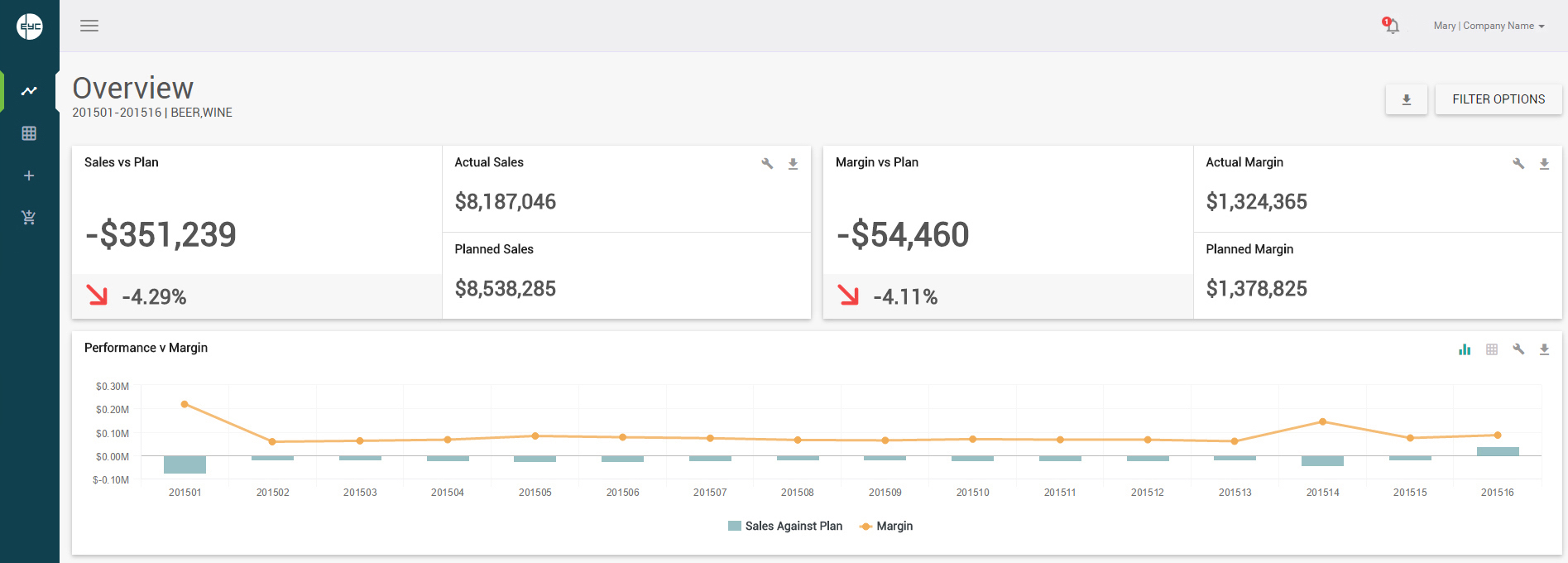Image resolution: width=1568 pixels, height=563 pixels.
Task: Switch Performance v Margin to table view
Action: click(1492, 349)
